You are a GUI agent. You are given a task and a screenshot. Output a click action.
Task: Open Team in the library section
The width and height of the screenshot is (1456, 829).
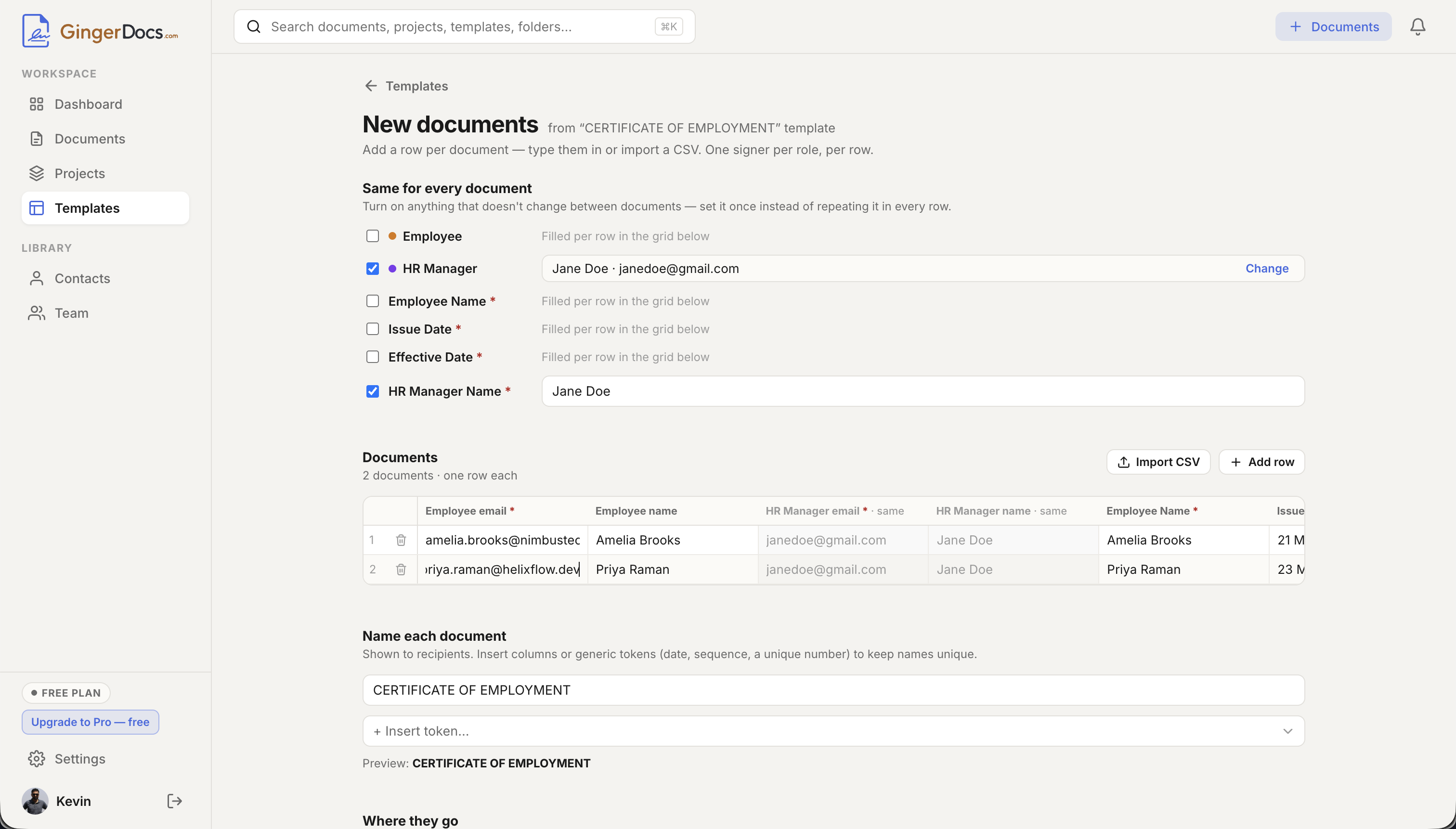105,313
